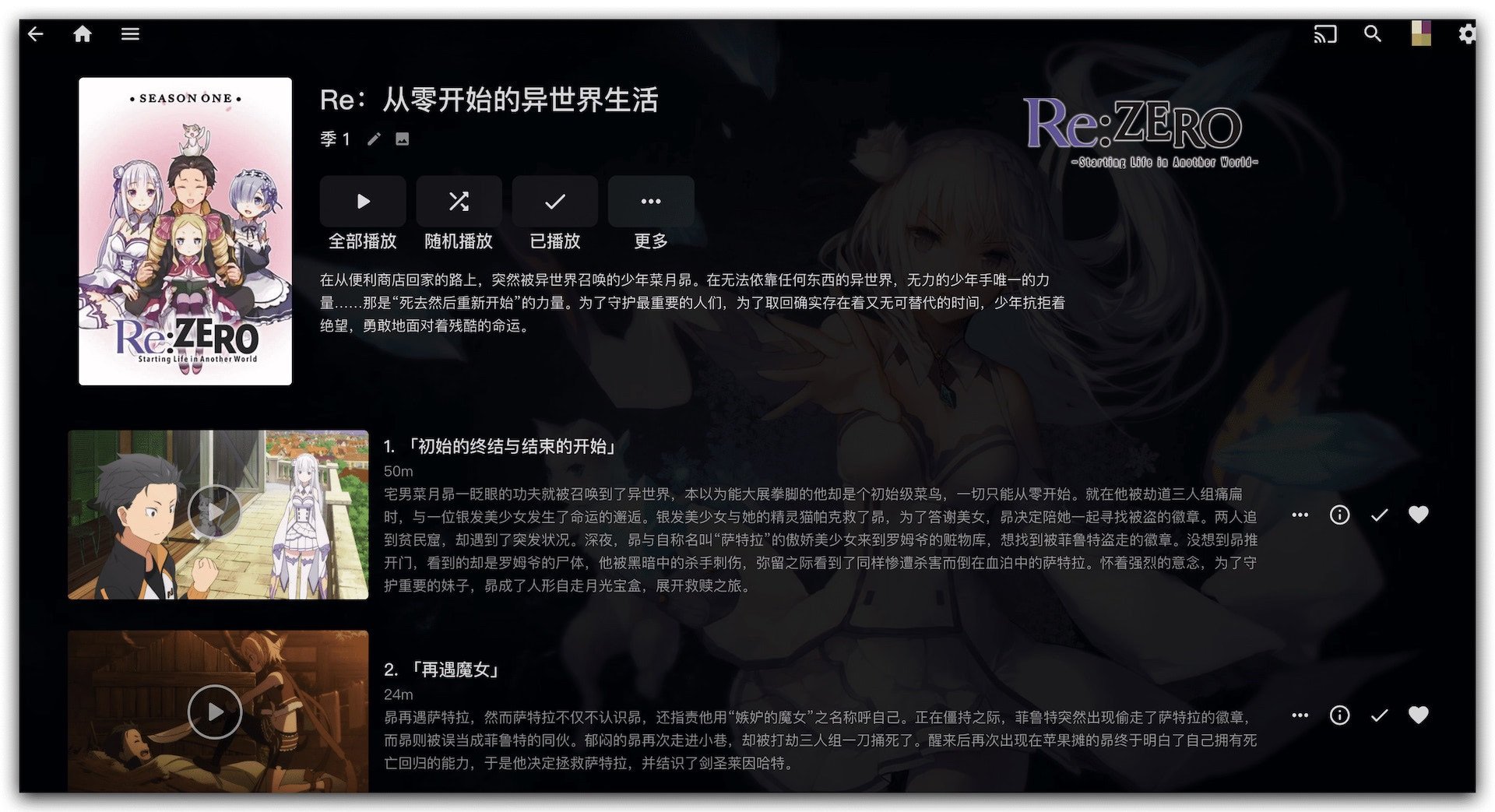This screenshot has height=812, width=1495.
Task: Click the edit images icon beside season
Action: (x=402, y=139)
